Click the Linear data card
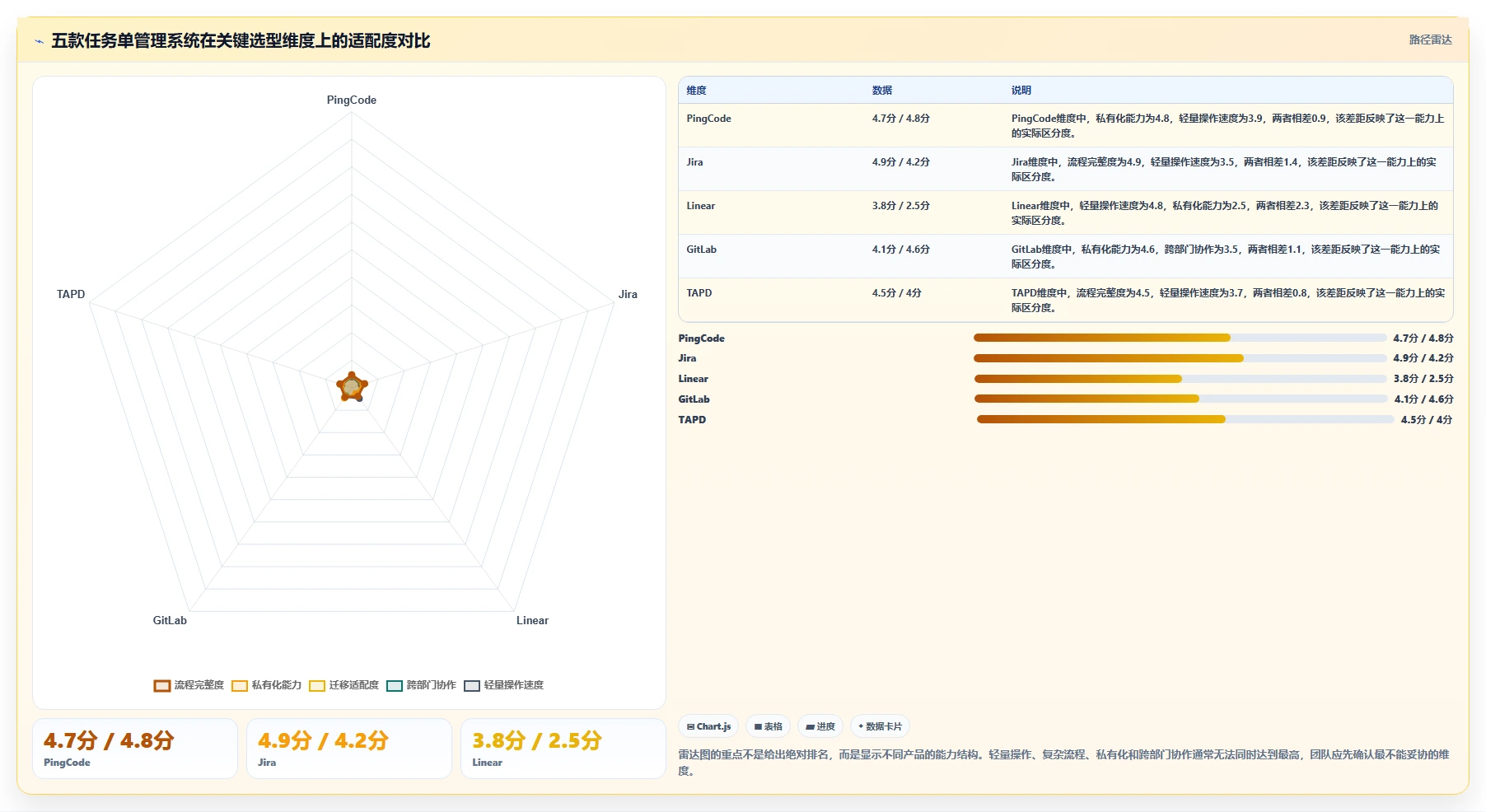The width and height of the screenshot is (1486, 812). [x=563, y=749]
